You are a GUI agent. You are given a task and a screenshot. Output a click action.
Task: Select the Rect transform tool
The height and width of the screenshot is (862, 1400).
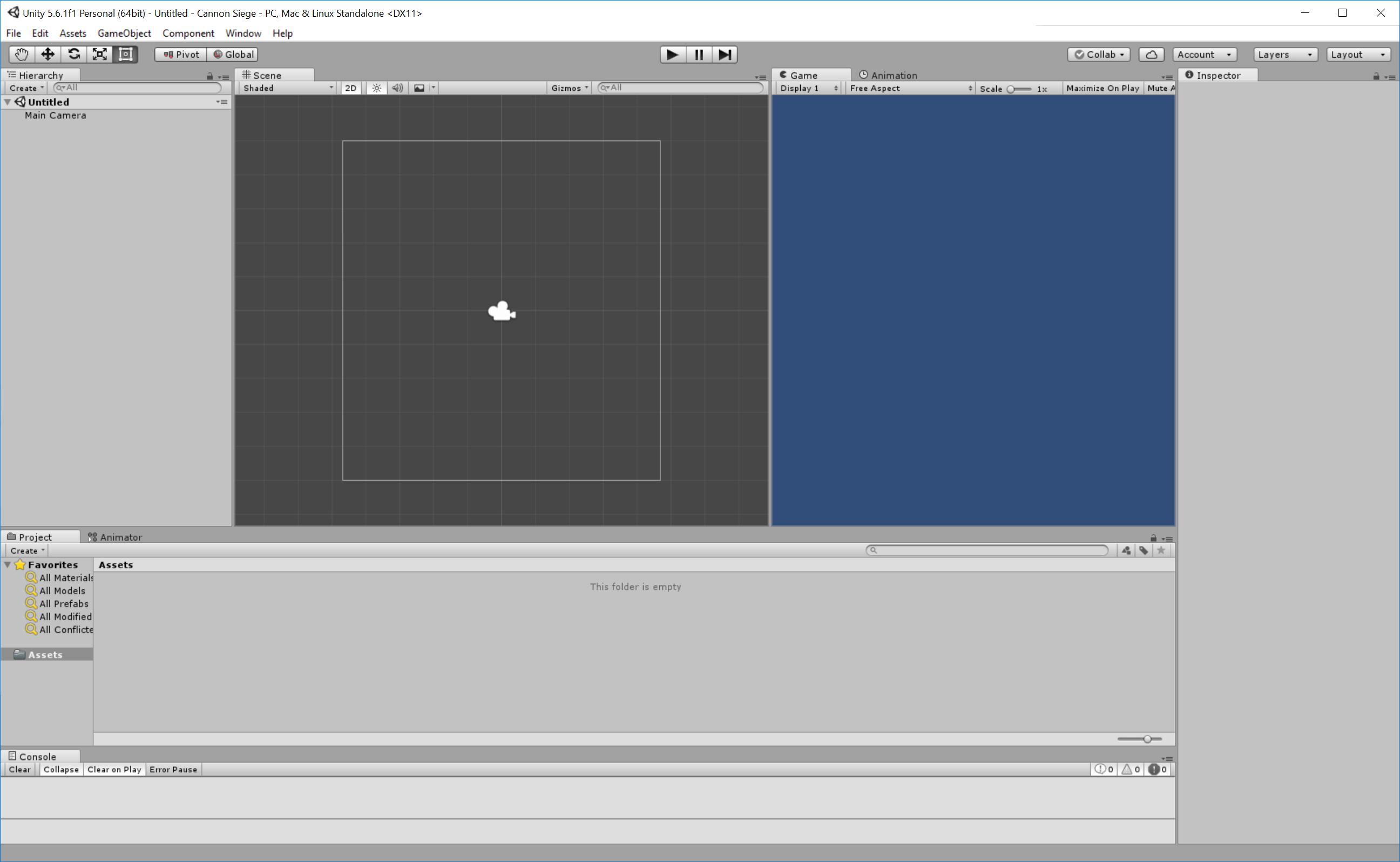pyautogui.click(x=125, y=55)
